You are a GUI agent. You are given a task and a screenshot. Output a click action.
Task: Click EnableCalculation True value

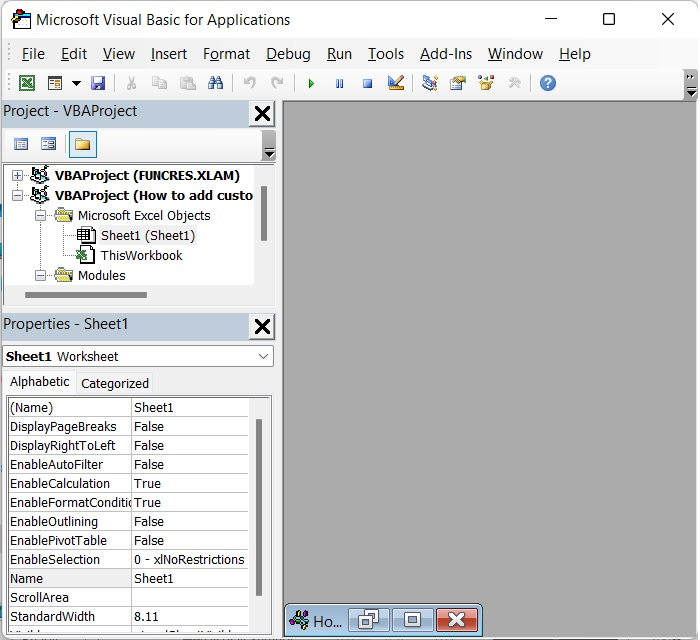(190, 483)
